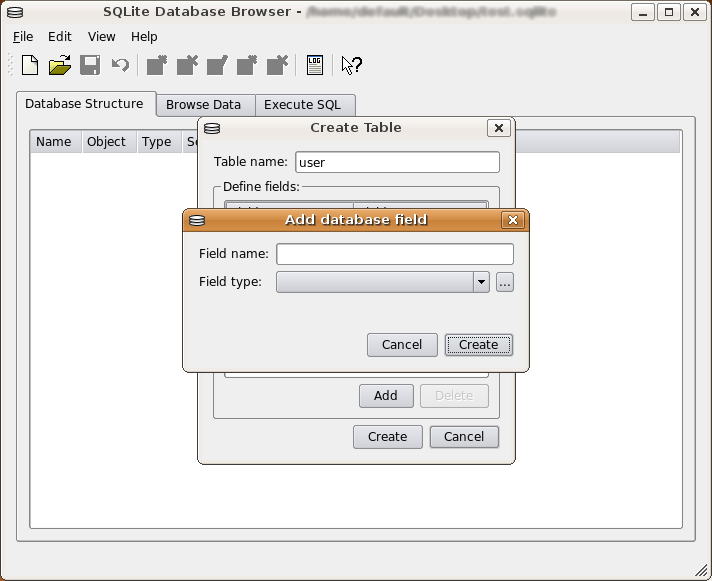Click the New Database toolbar icon

pyautogui.click(x=30, y=66)
